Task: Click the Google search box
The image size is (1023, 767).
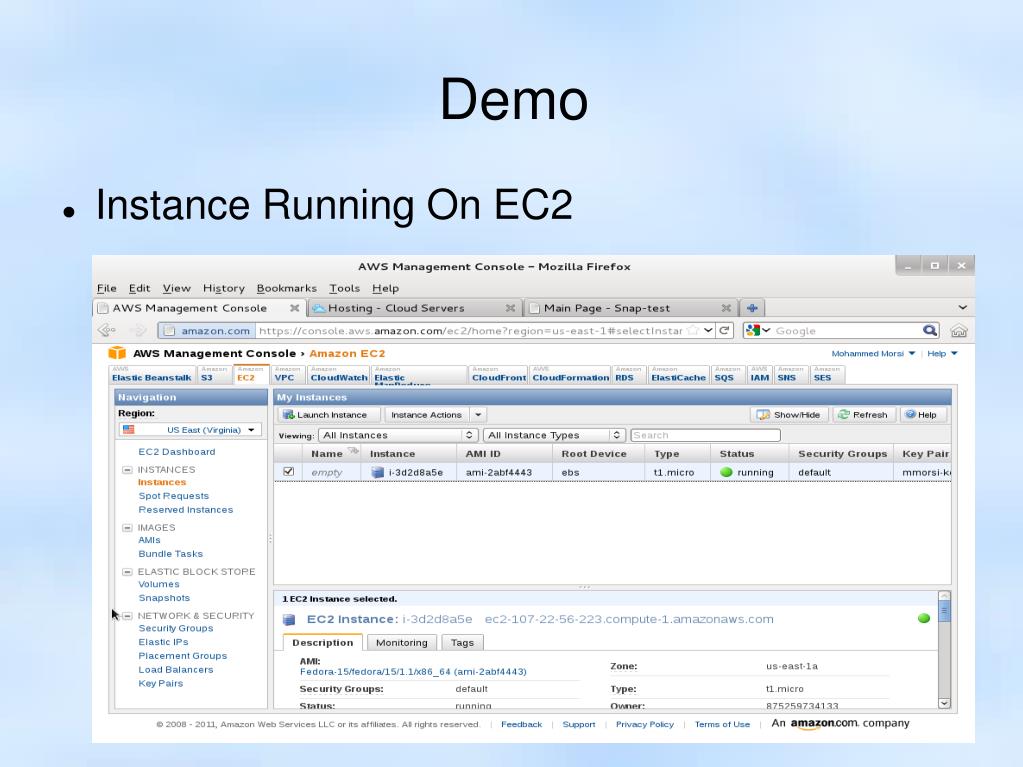Action: pos(847,331)
